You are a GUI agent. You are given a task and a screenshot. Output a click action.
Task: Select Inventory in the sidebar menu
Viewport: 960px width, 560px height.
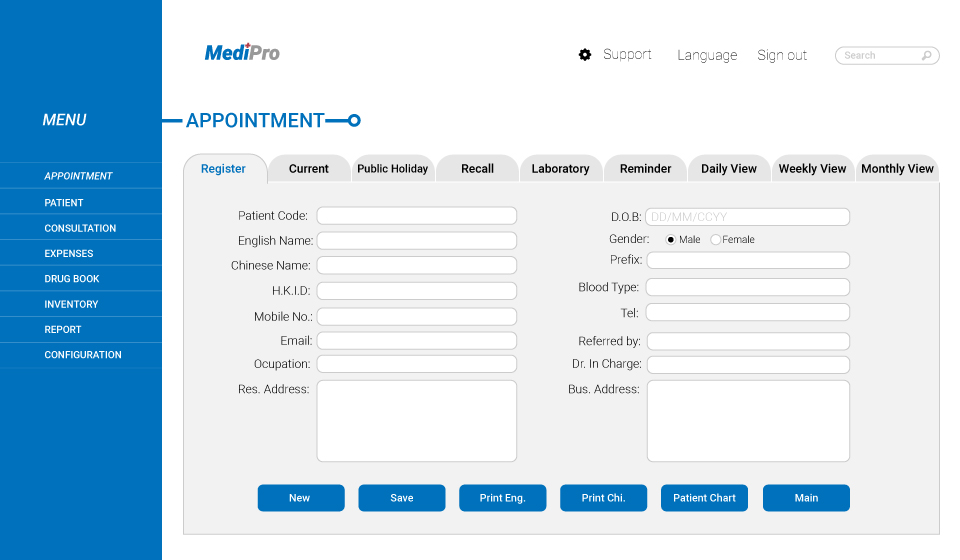(x=71, y=304)
